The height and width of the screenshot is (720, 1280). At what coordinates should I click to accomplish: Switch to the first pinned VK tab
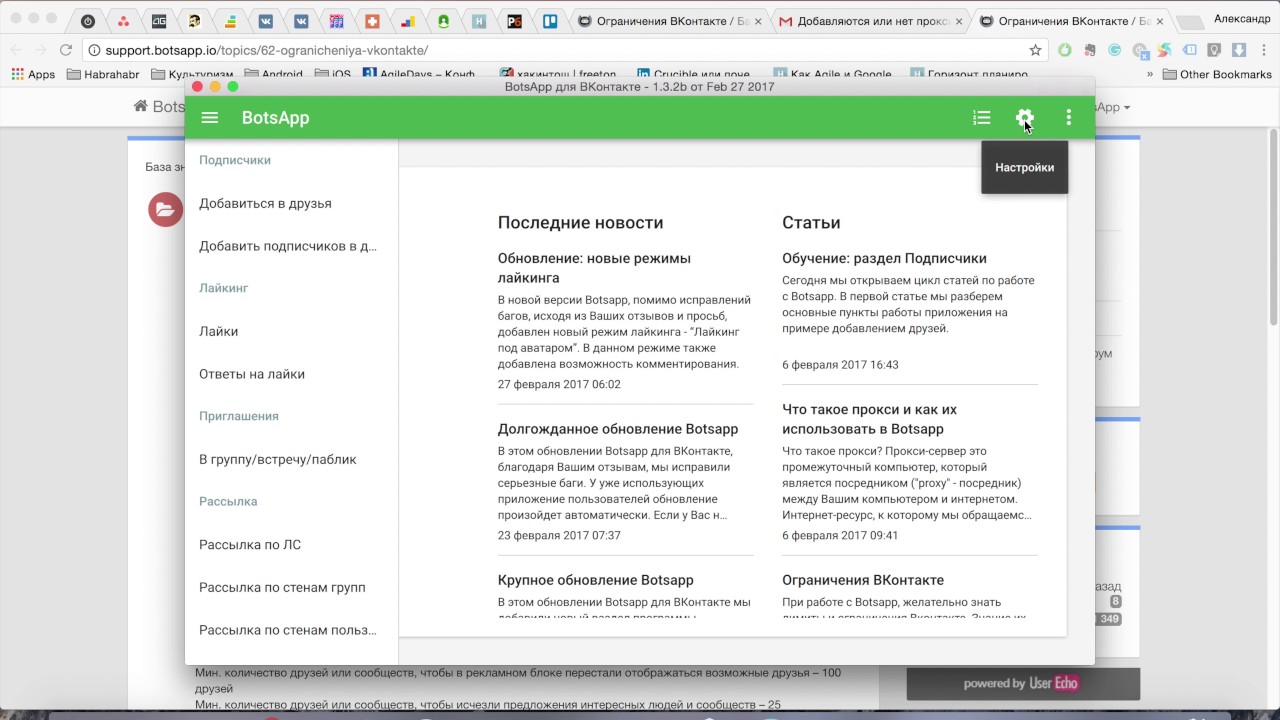coord(265,20)
